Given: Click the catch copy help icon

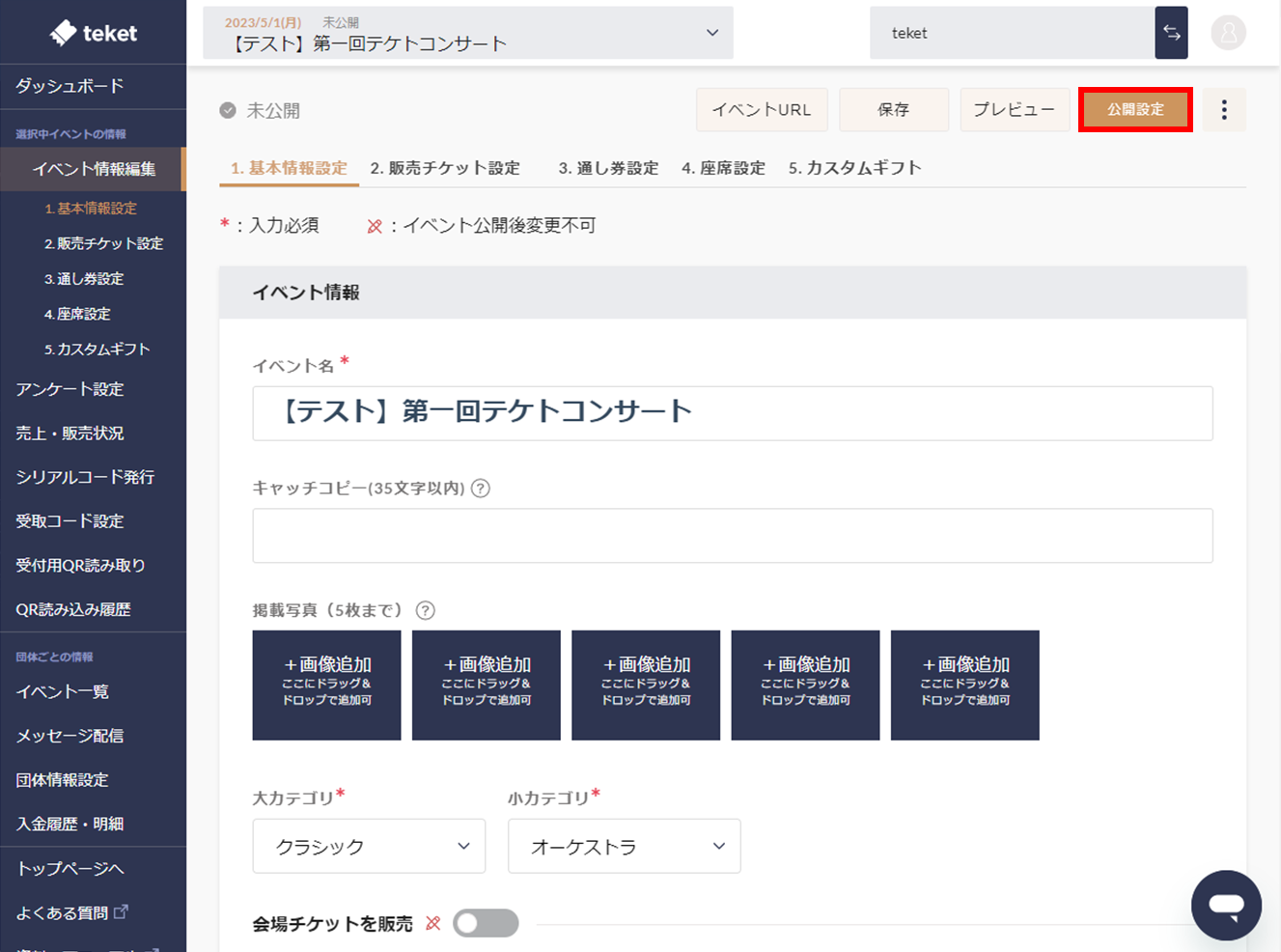Looking at the screenshot, I should [481, 489].
